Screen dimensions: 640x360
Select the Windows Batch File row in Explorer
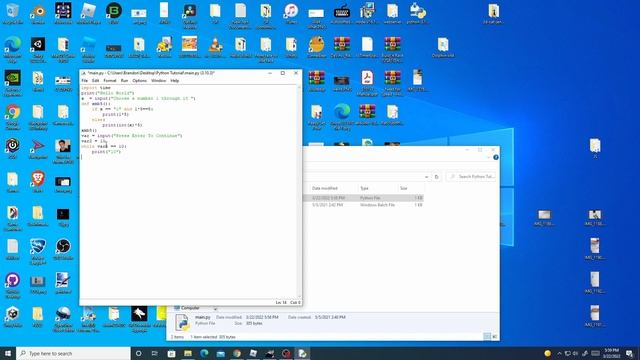point(362,205)
